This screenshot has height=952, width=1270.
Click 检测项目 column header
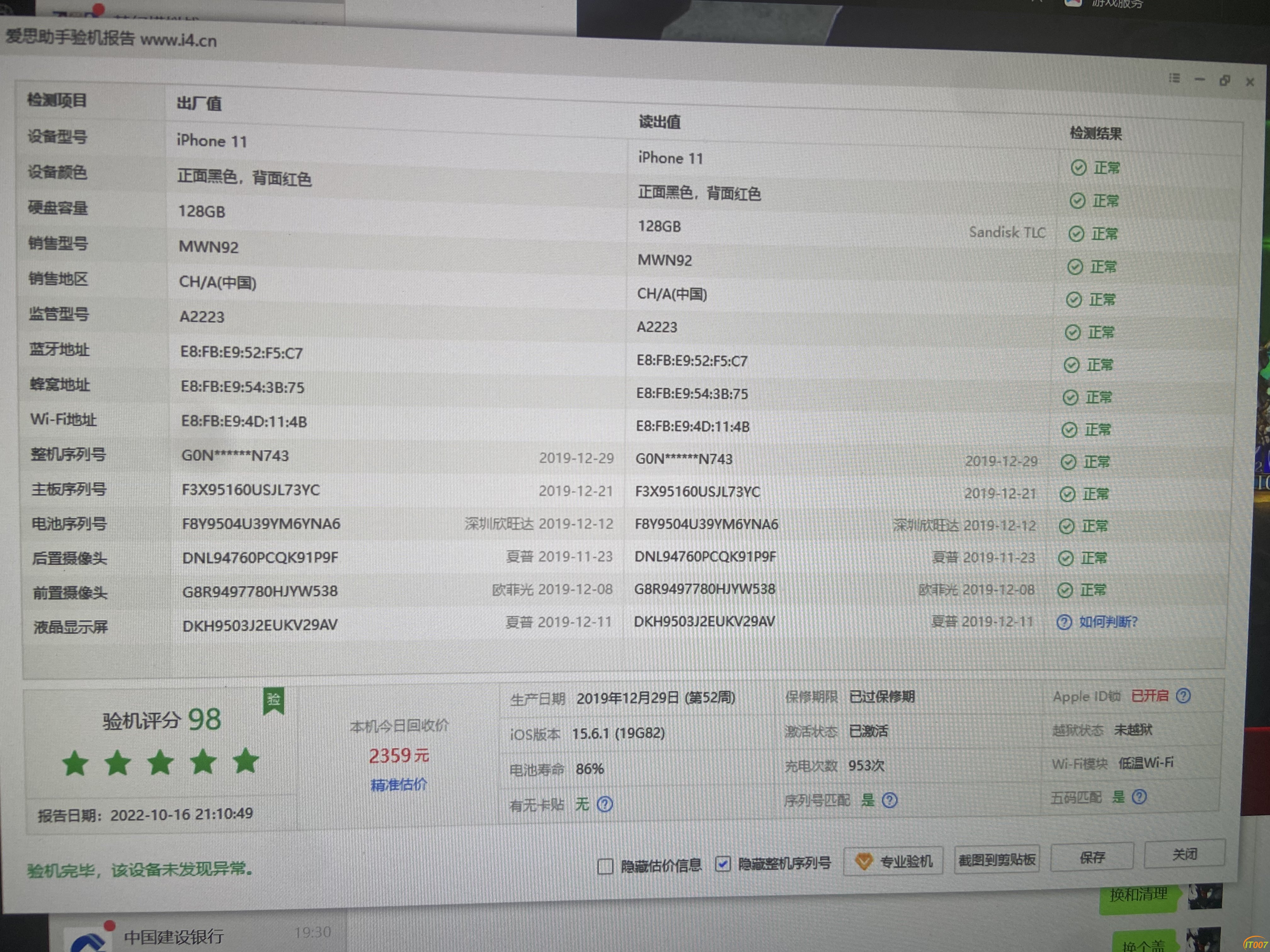coord(57,100)
